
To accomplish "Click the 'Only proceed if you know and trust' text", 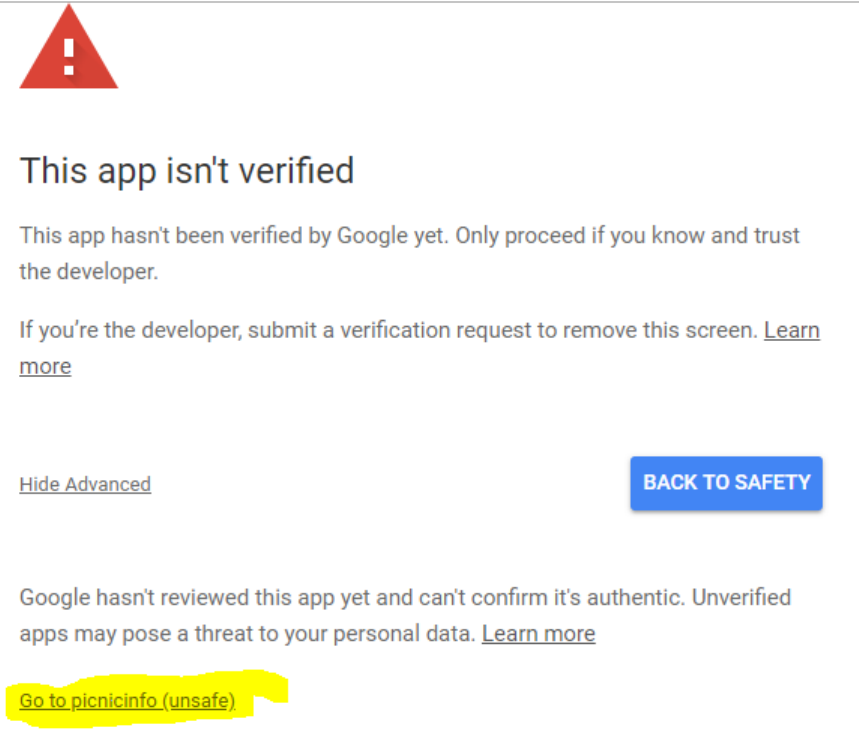I will [627, 236].
